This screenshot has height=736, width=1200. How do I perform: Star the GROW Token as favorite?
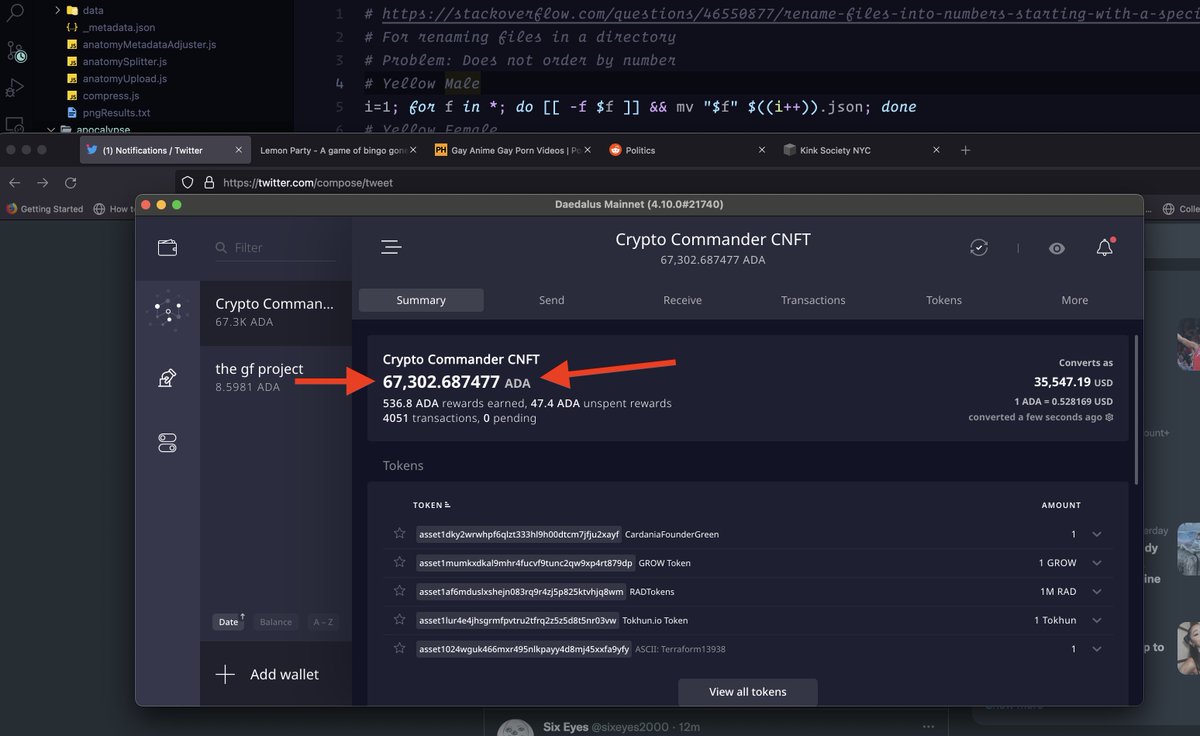point(400,563)
